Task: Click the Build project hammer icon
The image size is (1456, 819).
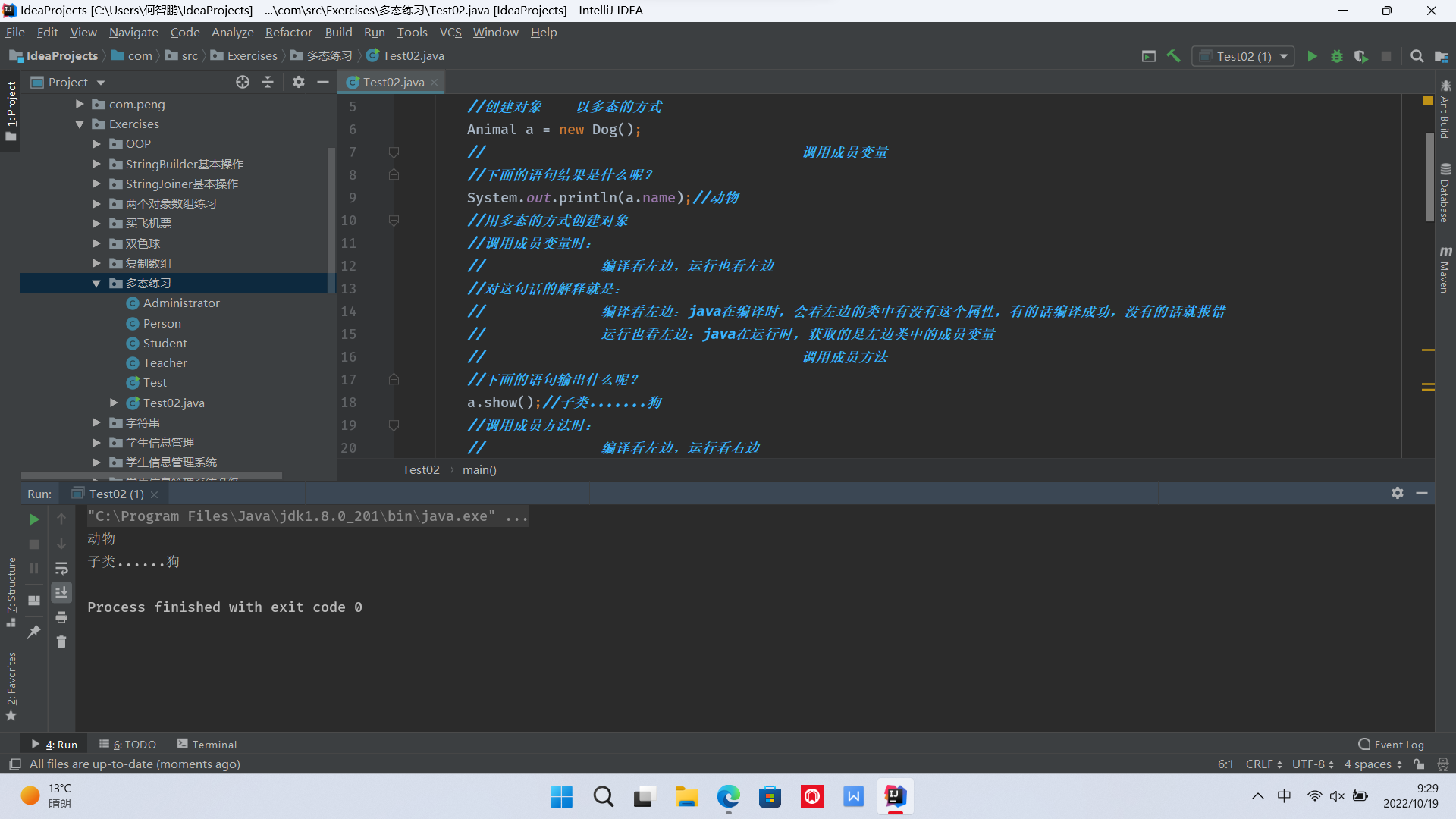Action: (1173, 56)
